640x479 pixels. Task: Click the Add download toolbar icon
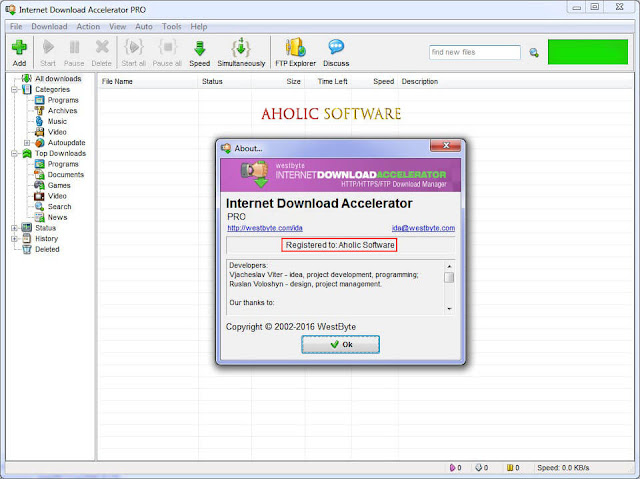click(x=19, y=52)
